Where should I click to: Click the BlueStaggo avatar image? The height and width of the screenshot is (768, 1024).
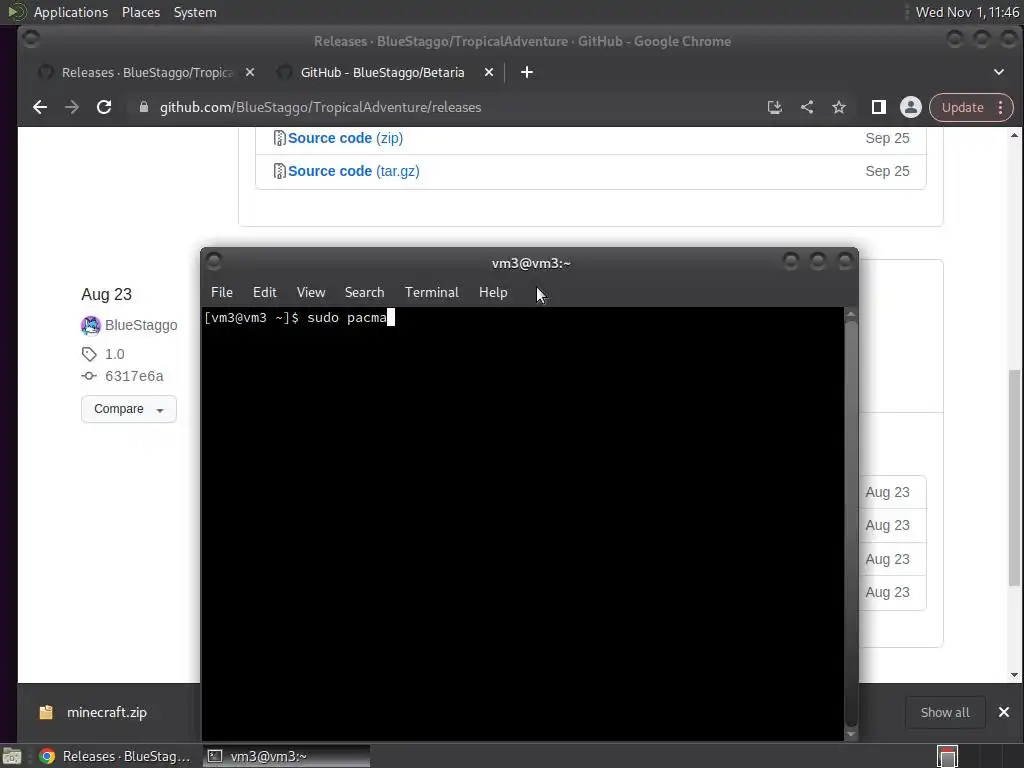91,325
